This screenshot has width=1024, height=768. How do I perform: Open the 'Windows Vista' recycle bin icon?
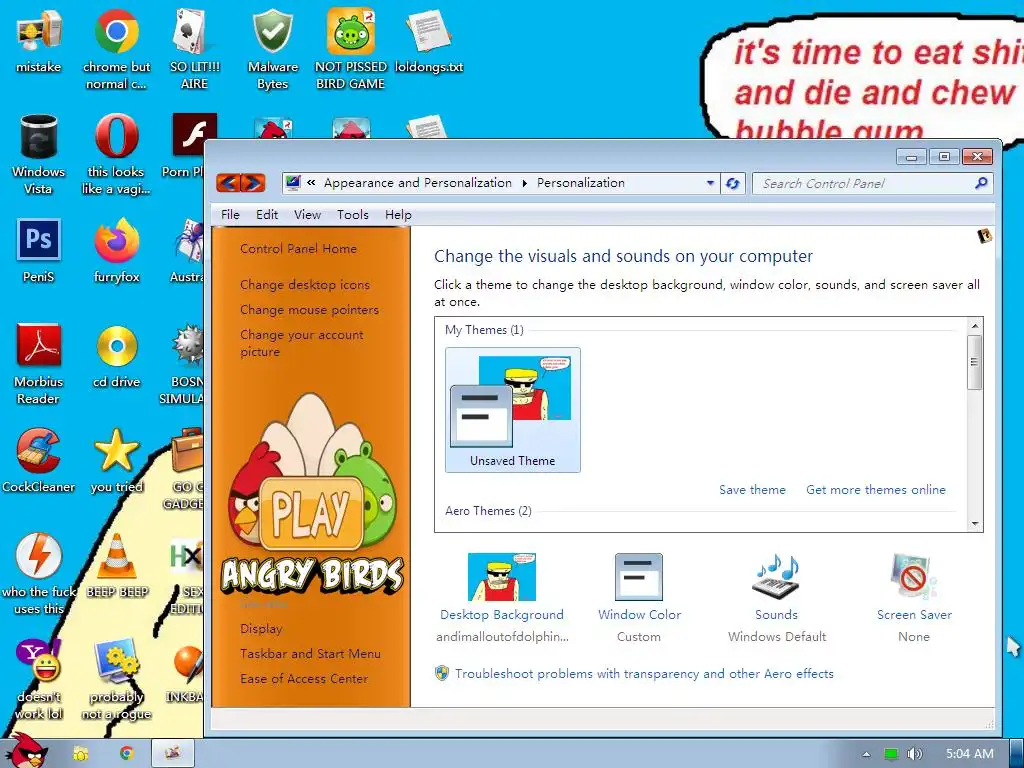39,155
